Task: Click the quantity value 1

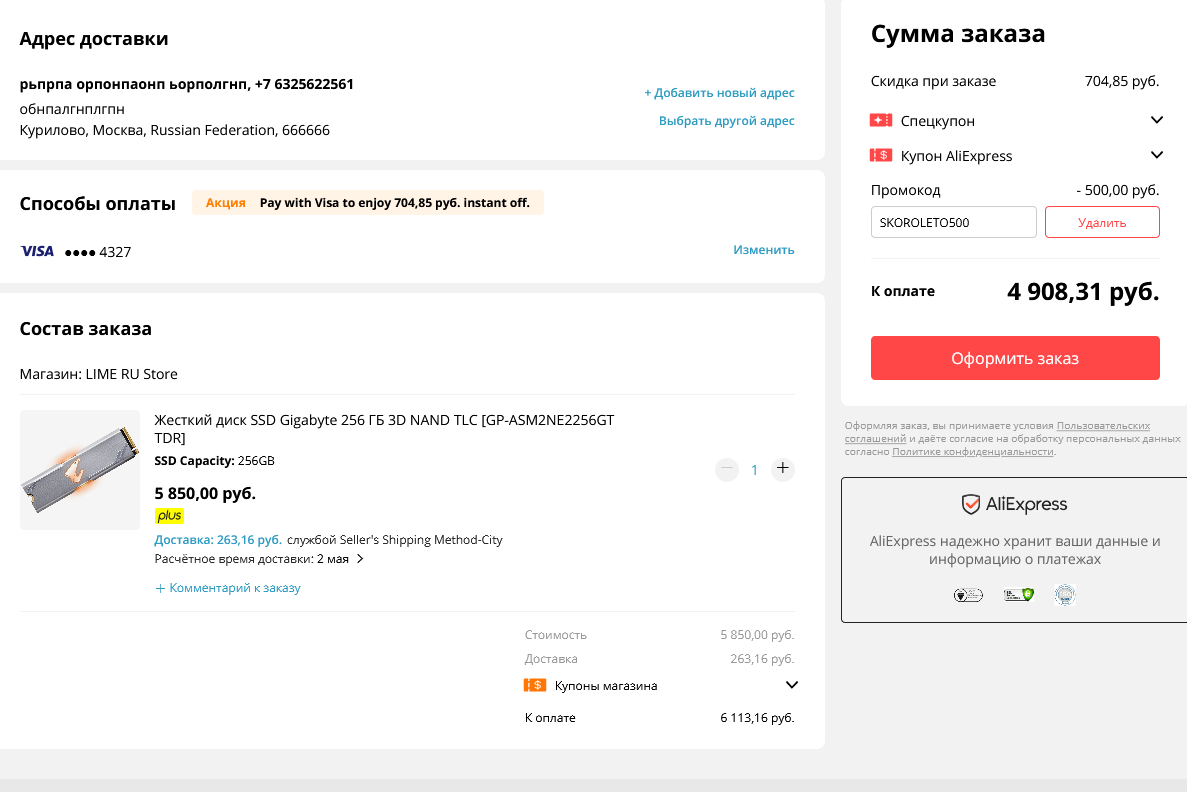Action: coord(754,470)
